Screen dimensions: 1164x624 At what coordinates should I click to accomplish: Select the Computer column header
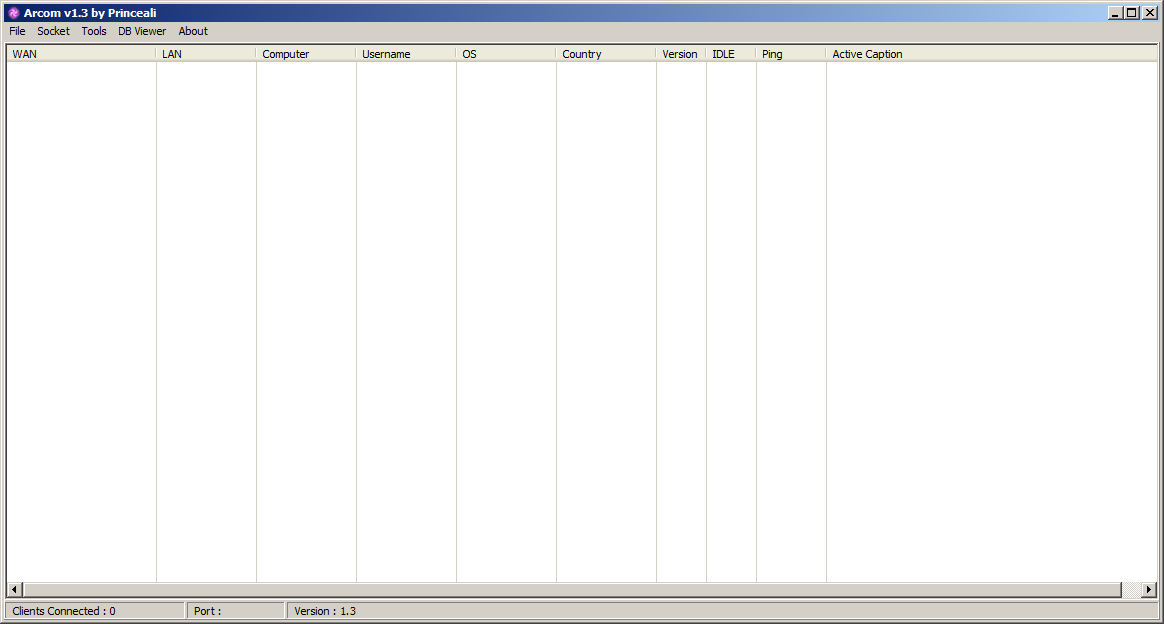306,54
